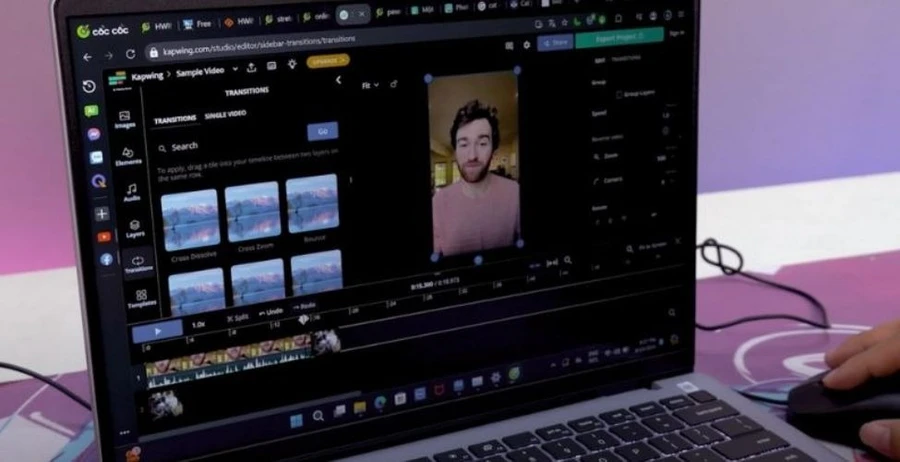Click the yellow UPGRADE button

click(x=328, y=60)
